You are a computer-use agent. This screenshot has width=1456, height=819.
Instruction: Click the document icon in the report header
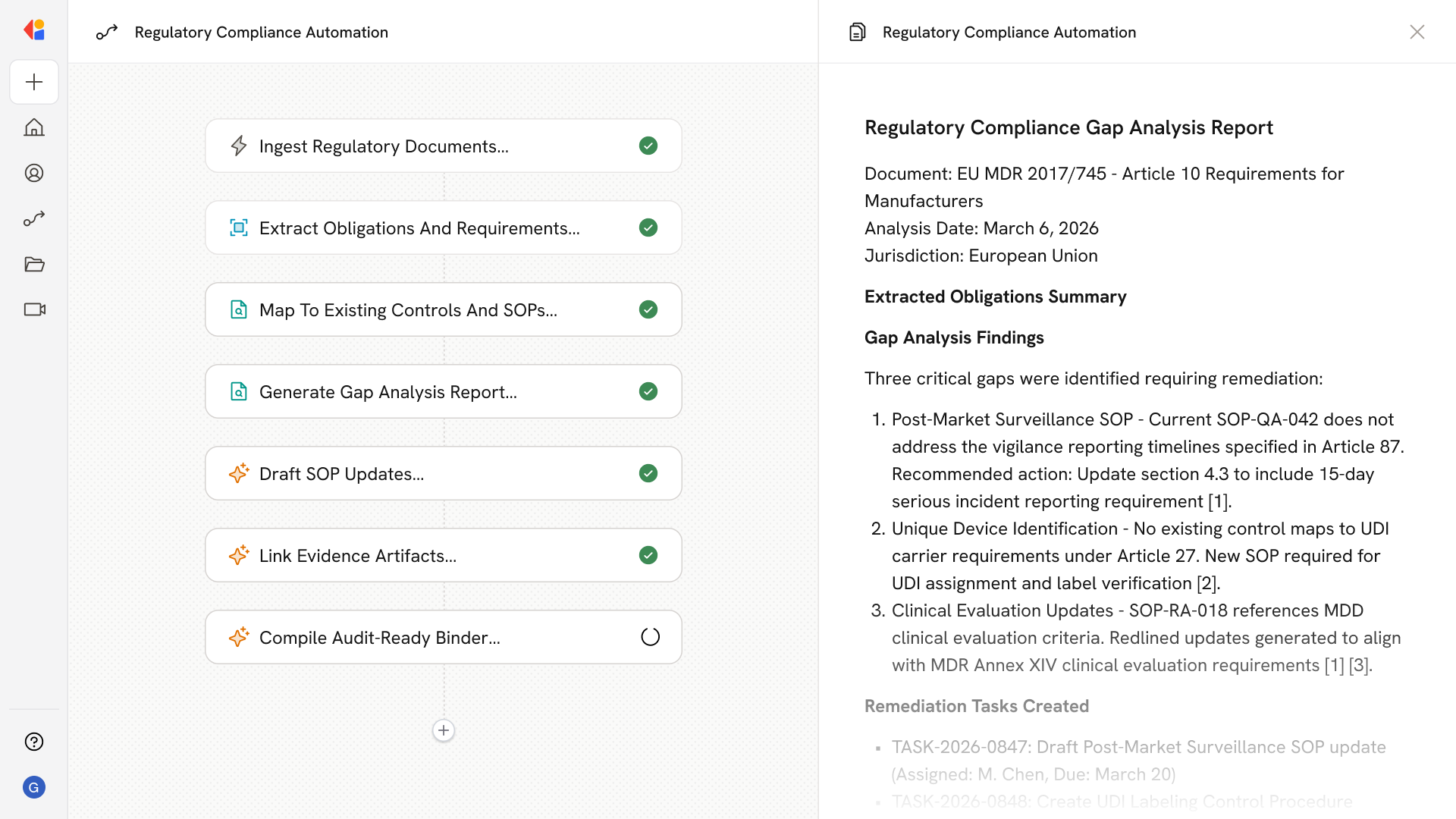coord(857,32)
